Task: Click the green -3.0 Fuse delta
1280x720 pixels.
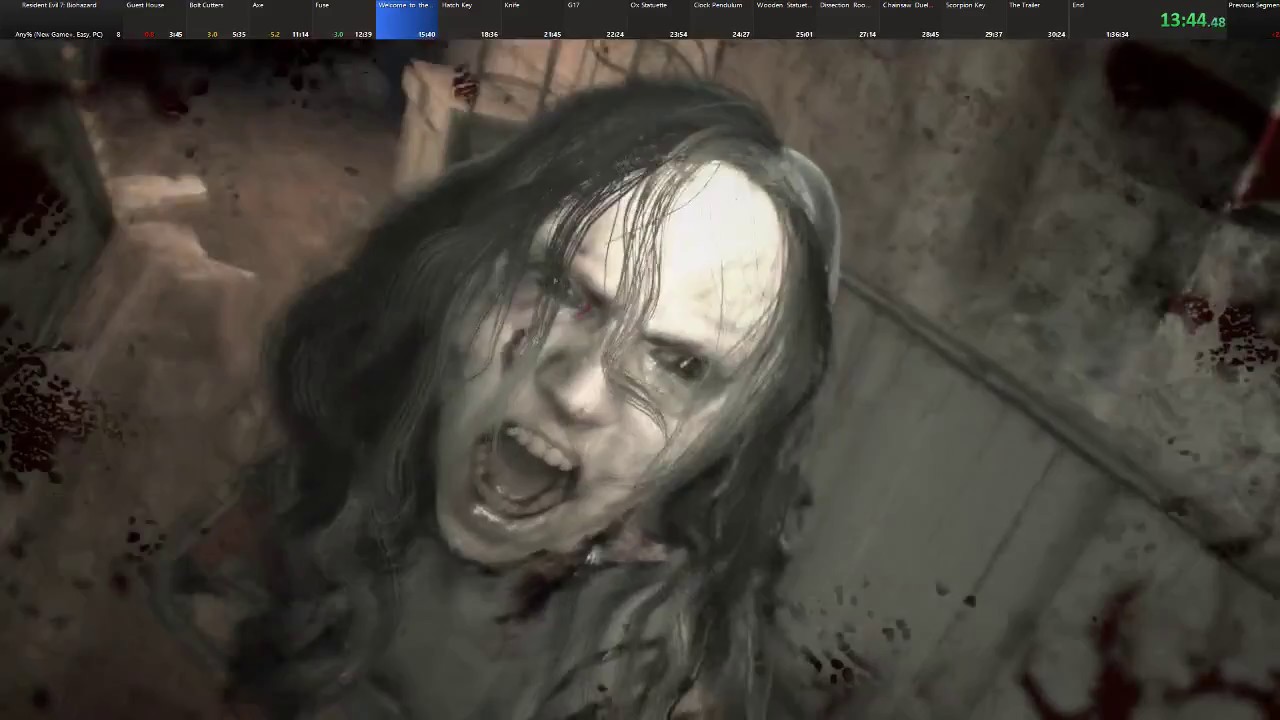Action: (338, 35)
